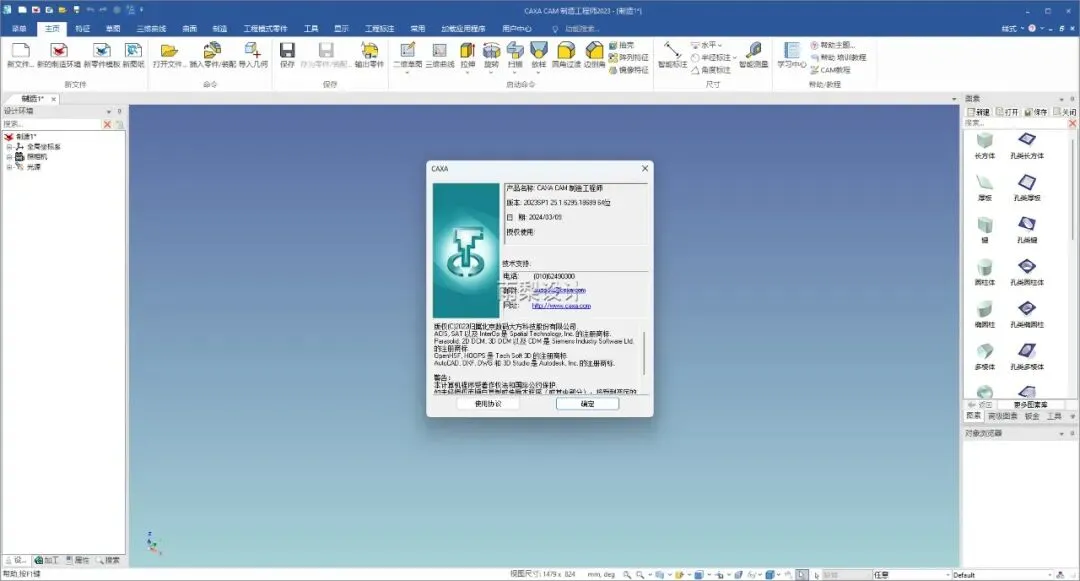Close the CAXA about dialog
The image size is (1080, 581).
pyautogui.click(x=645, y=168)
